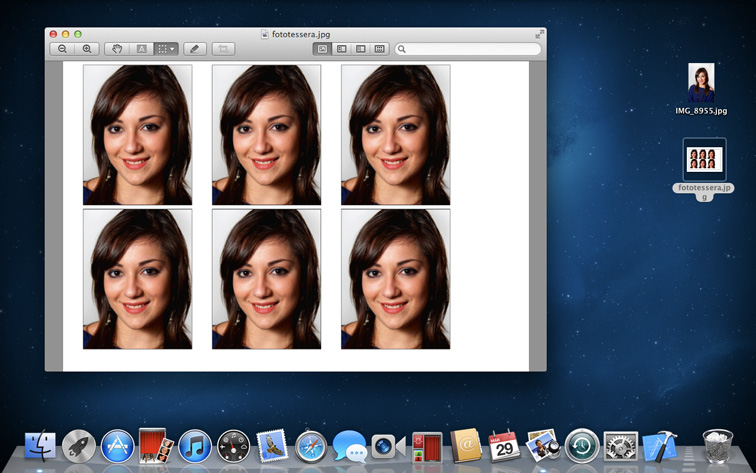This screenshot has width=756, height=473.
Task: Open the Trash in the Dock
Action: tap(717, 446)
